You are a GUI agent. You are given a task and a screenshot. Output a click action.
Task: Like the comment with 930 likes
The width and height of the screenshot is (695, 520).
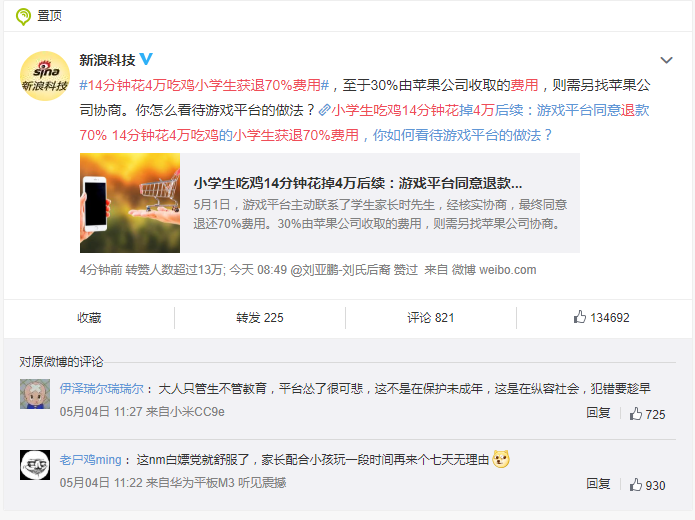[x=647, y=485]
